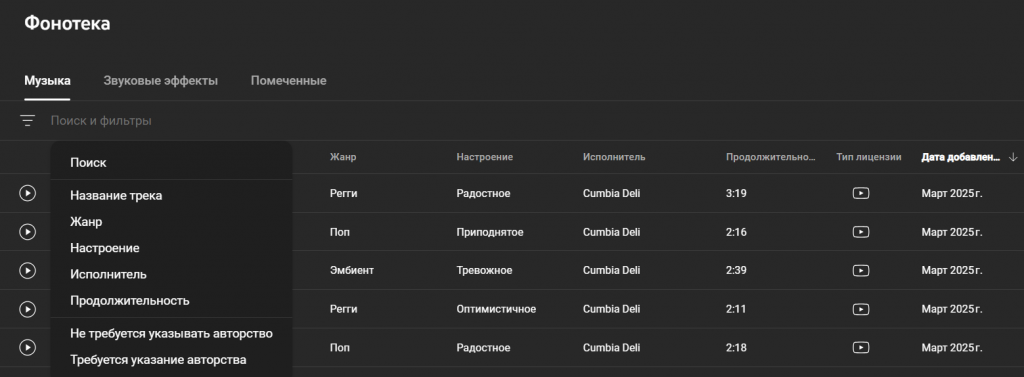This screenshot has height=377, width=1024.
Task: Sort by the Продолжительность column header
Action: [x=771, y=157]
